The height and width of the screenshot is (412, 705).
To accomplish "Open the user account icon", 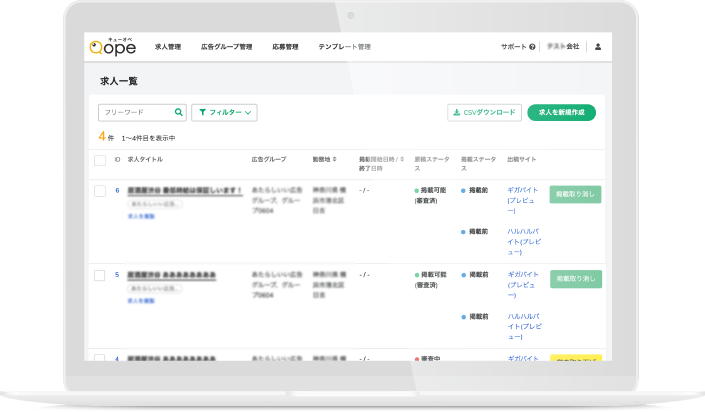I will 597,46.
